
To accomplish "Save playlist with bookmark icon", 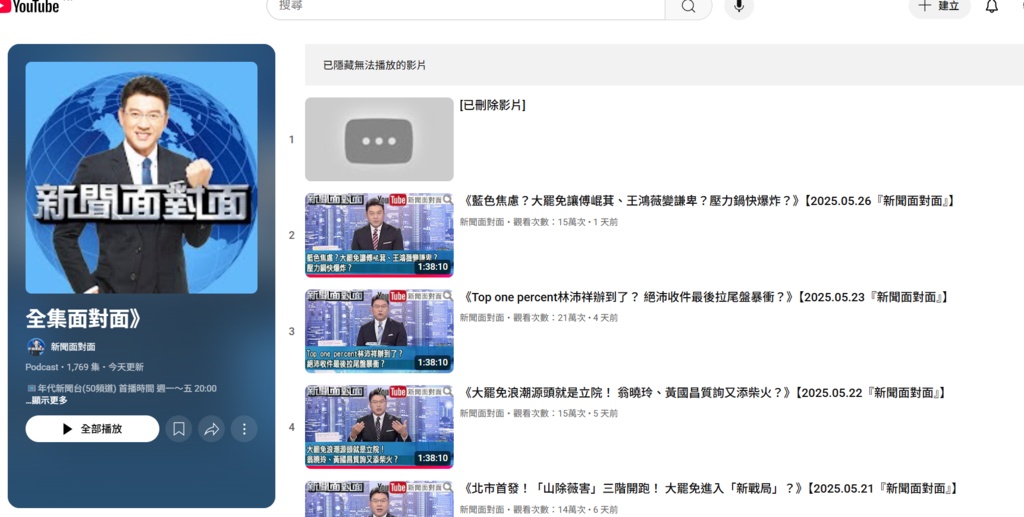I will [x=178, y=429].
